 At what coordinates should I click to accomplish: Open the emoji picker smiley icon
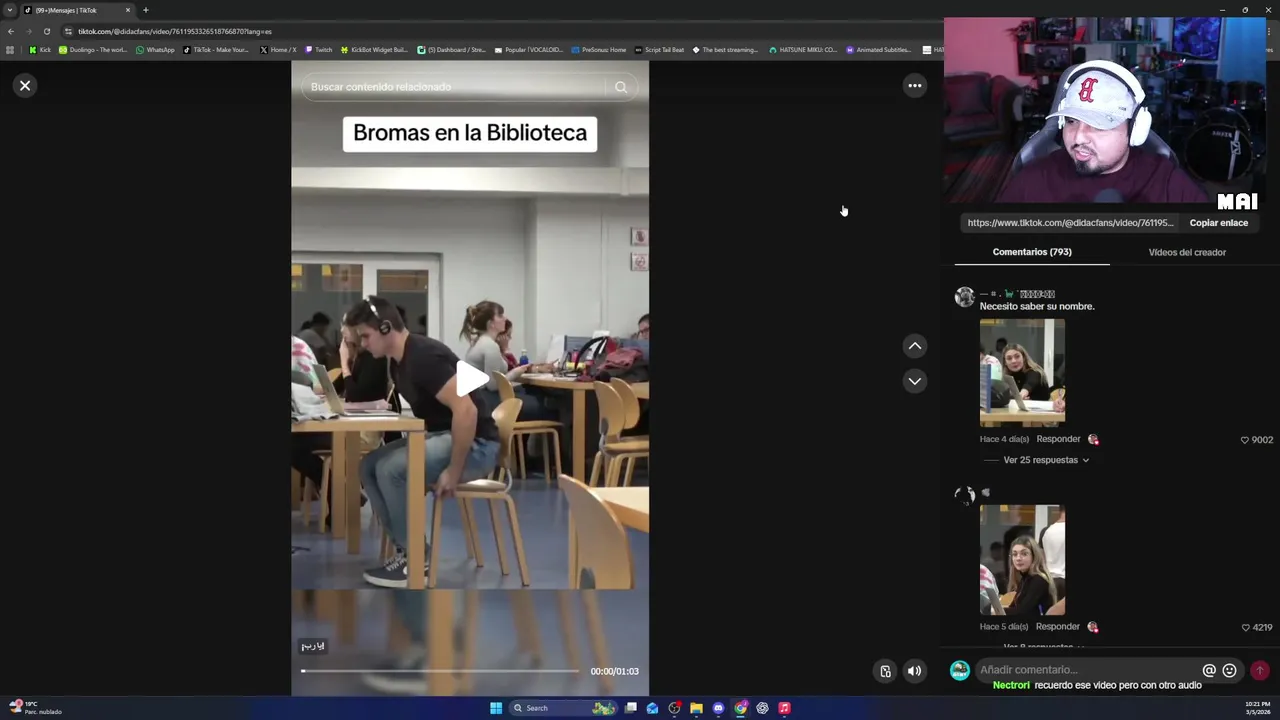tap(1230, 671)
